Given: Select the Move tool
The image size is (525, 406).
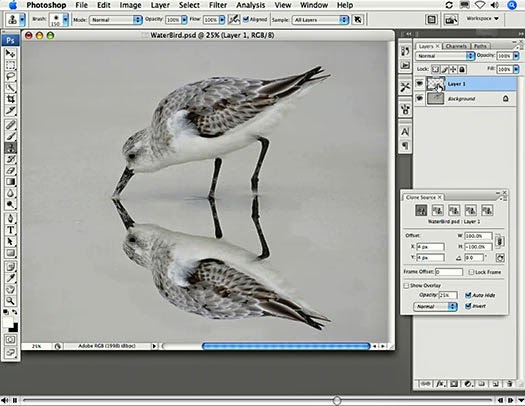Looking at the screenshot, I should 10,53.
